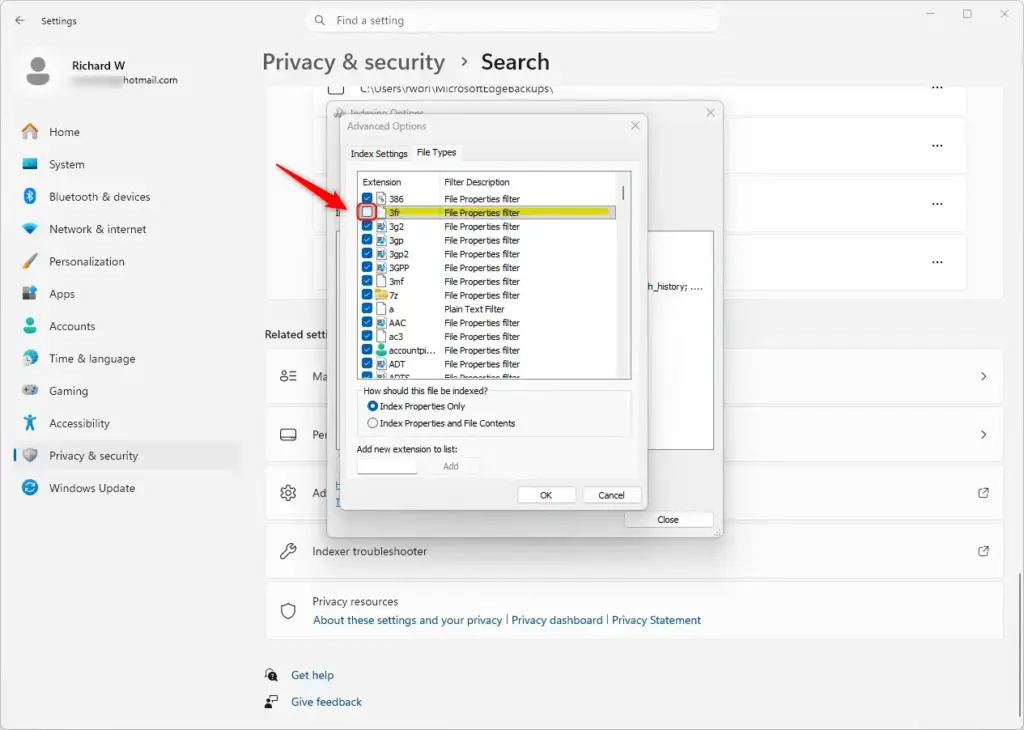The height and width of the screenshot is (730, 1024).
Task: Click the Home icon in sidebar
Action: click(x=30, y=132)
